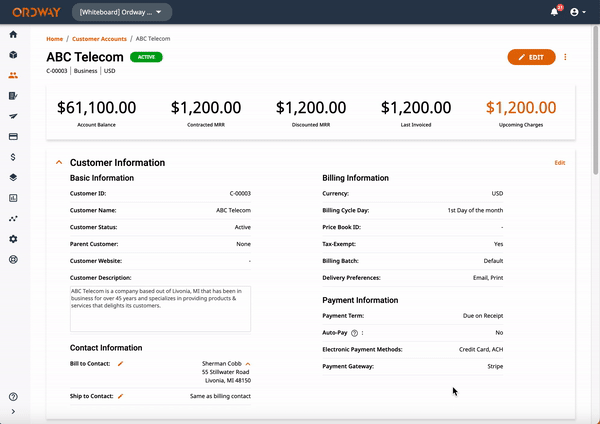This screenshot has width=600, height=424.
Task: Go to Customer Accounts breadcrumb link
Action: (x=99, y=39)
